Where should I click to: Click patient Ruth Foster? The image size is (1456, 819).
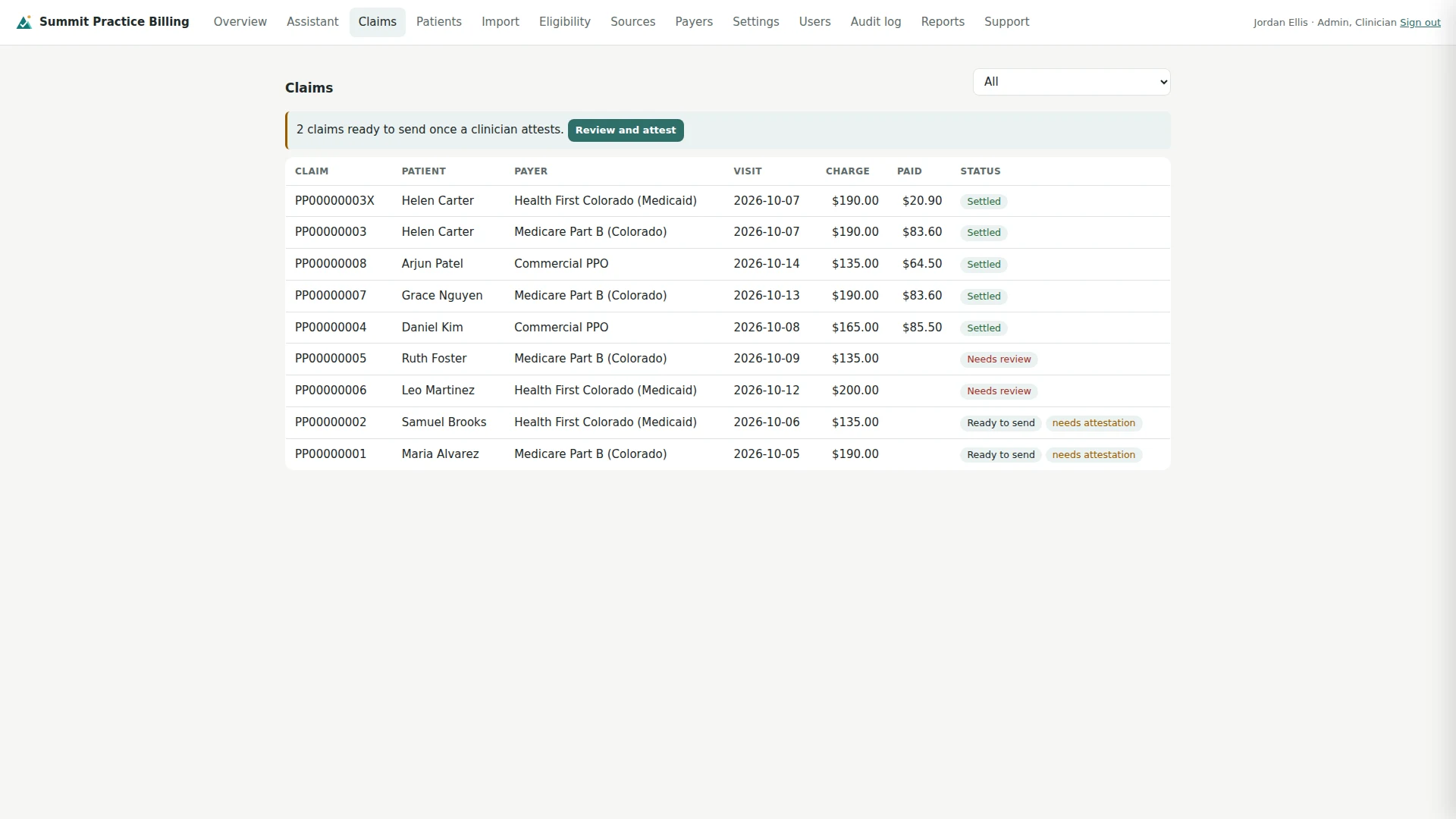(x=434, y=359)
